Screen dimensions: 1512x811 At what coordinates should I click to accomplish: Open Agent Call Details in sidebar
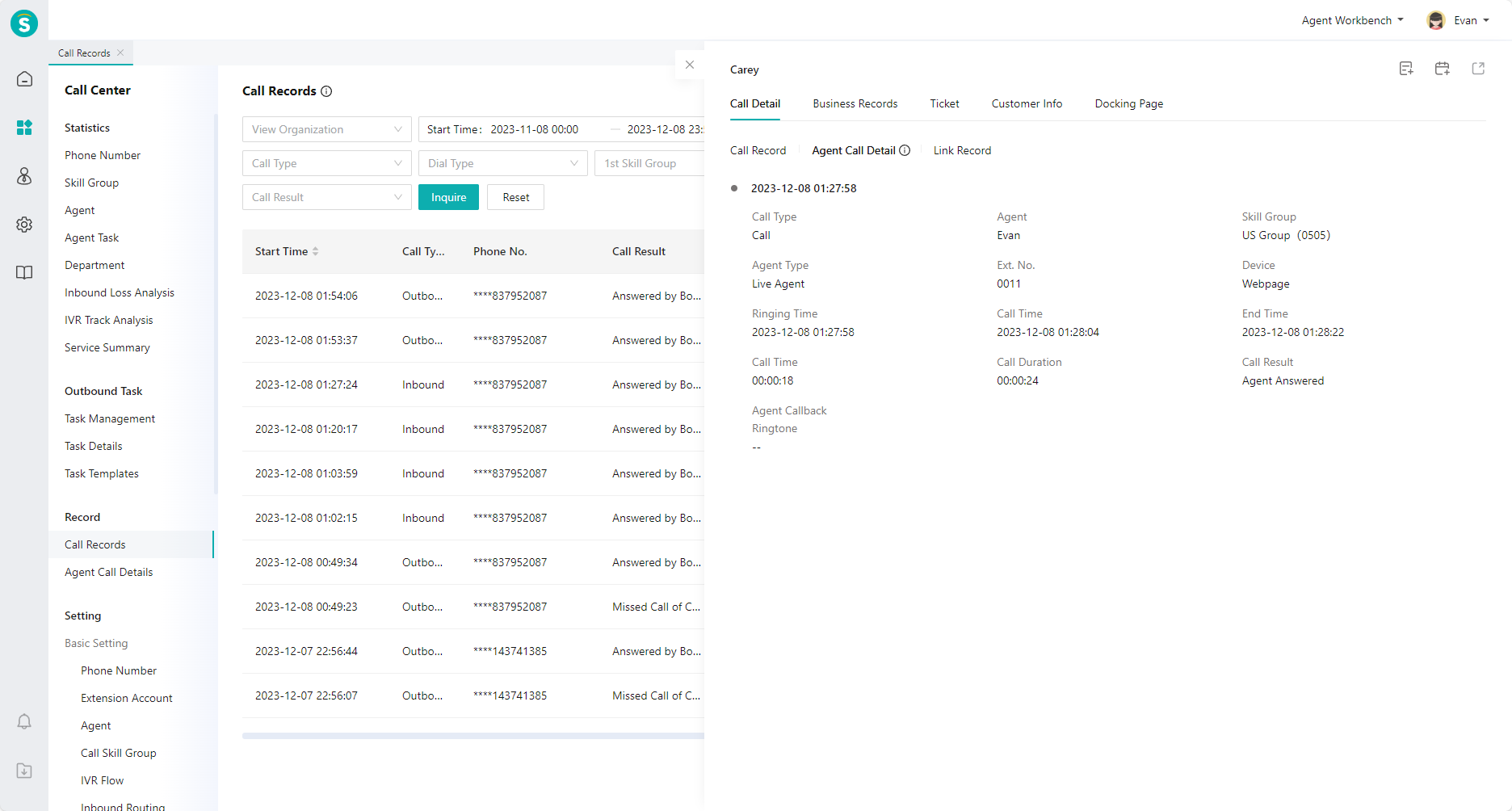[x=108, y=572]
